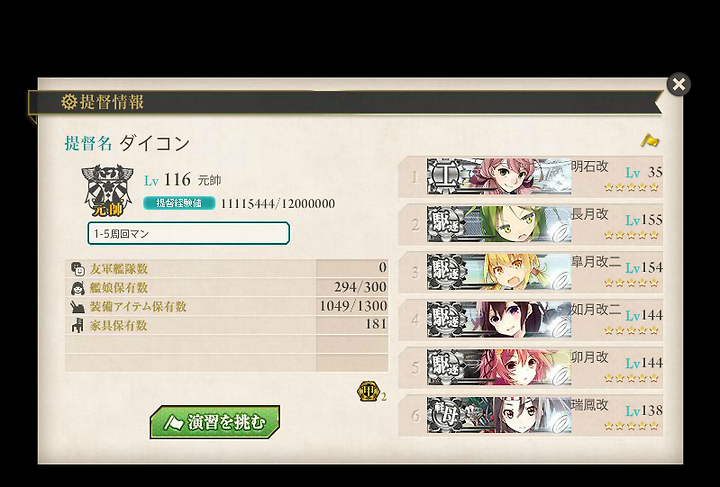The width and height of the screenshot is (720, 487).
Task: Click the 艦娘保有数 ship girl icon
Action: pyautogui.click(x=78, y=288)
